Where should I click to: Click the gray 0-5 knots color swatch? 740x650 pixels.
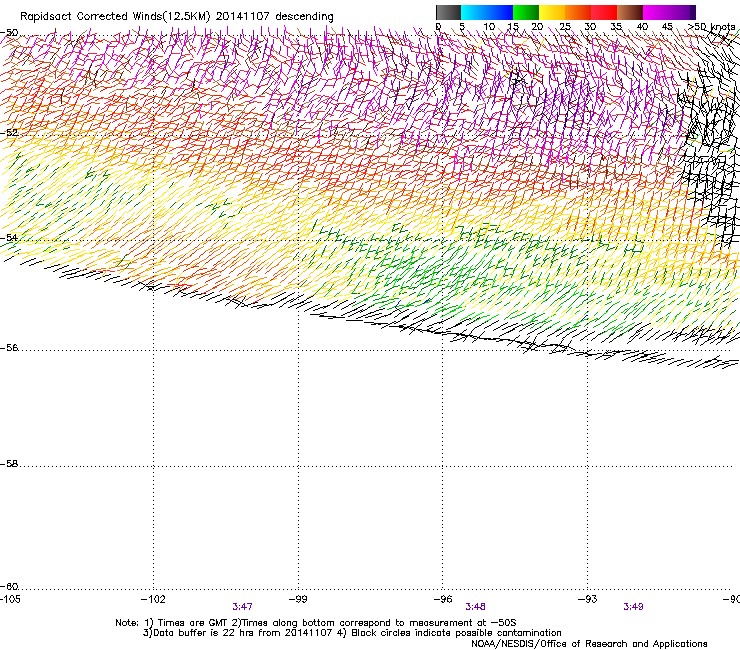[x=448, y=12]
